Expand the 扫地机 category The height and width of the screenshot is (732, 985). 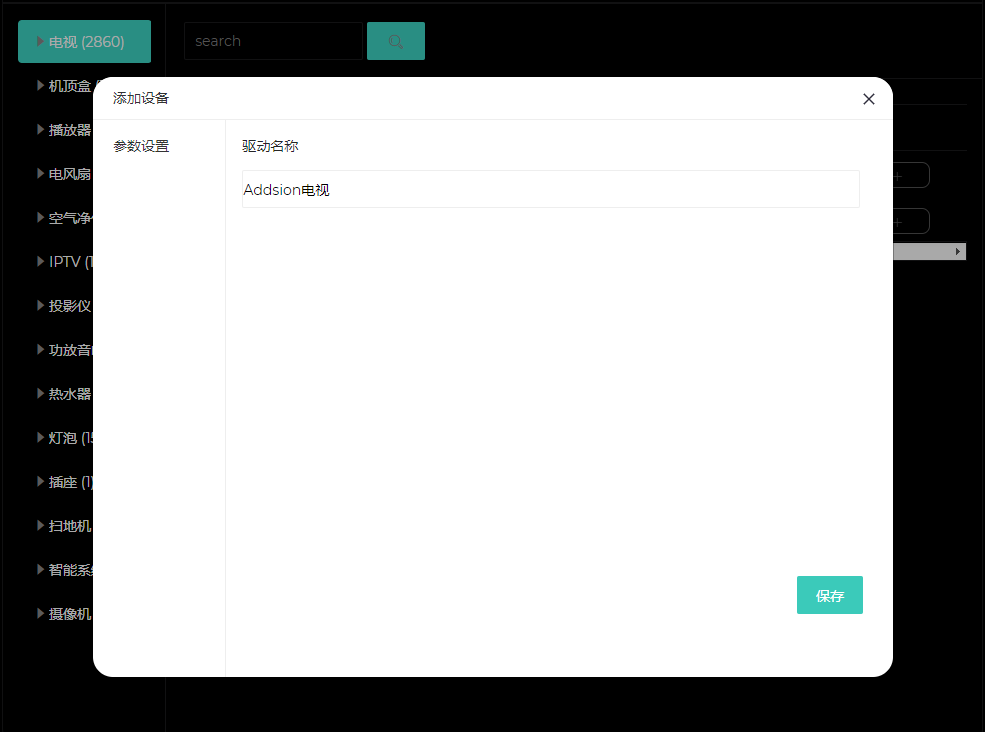(x=65, y=526)
